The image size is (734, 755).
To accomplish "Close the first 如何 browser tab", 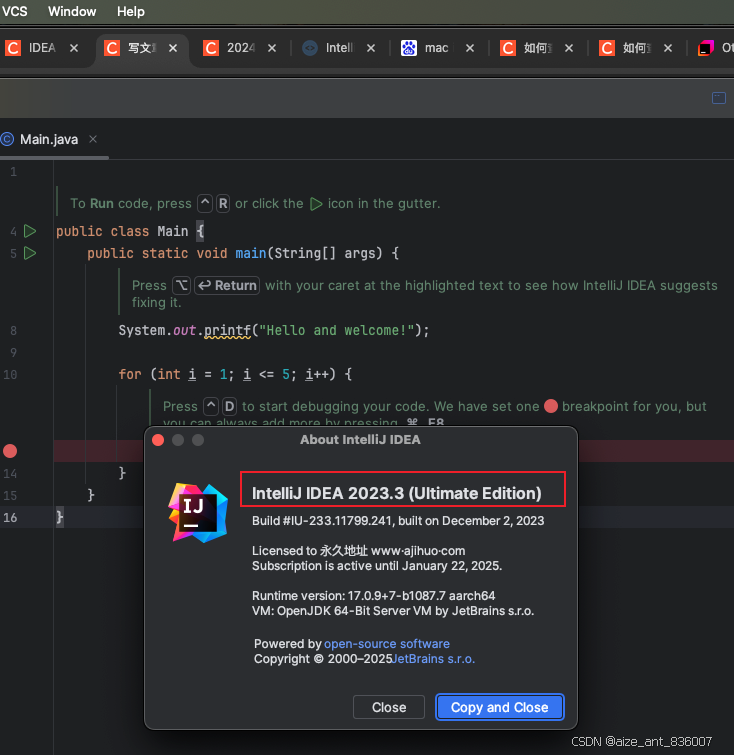I will pos(569,48).
